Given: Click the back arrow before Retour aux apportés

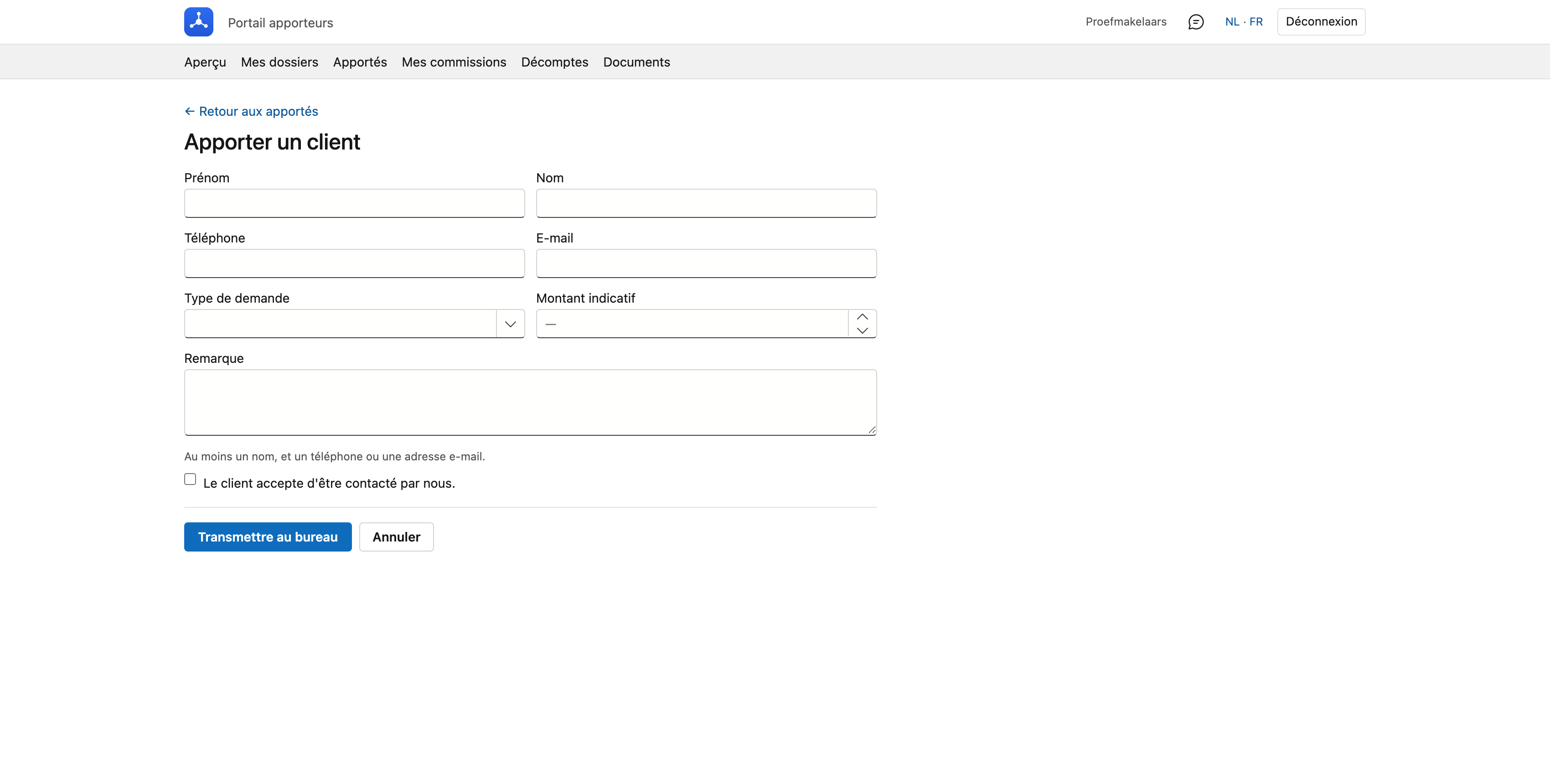Looking at the screenshot, I should [190, 111].
